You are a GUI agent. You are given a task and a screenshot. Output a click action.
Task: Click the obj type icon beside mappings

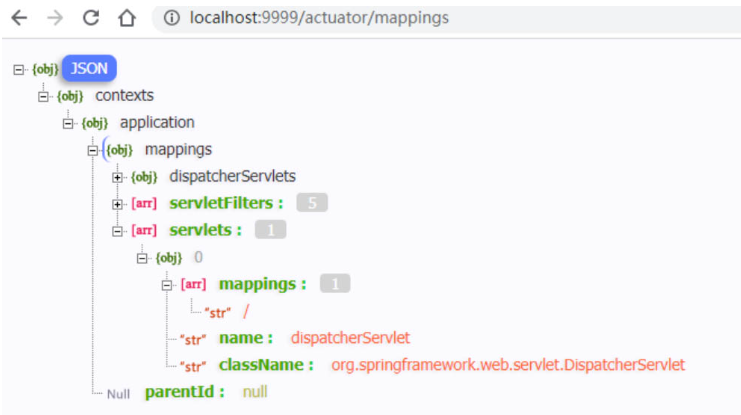coord(119,150)
